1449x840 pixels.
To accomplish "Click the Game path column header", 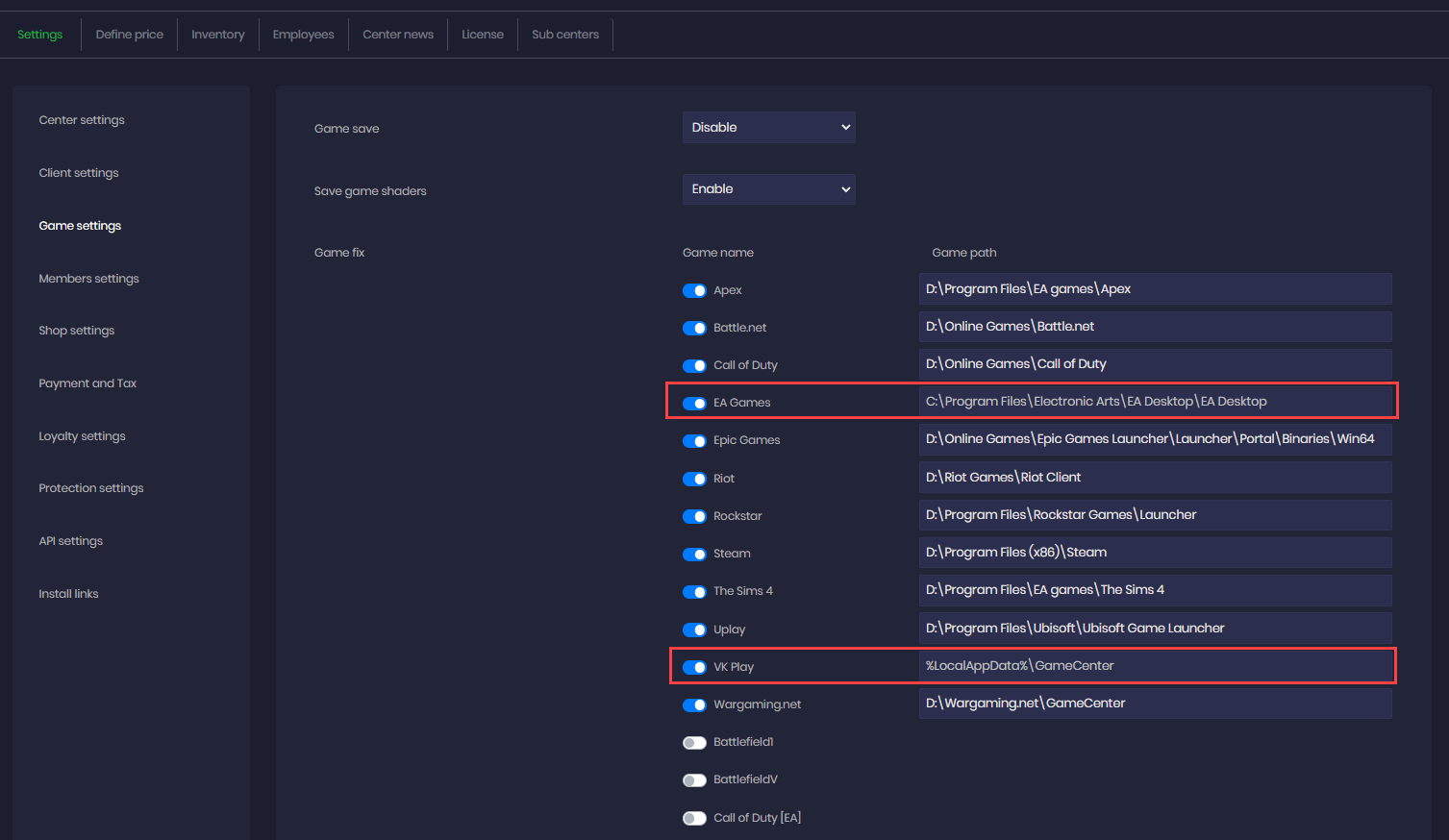I will [964, 253].
